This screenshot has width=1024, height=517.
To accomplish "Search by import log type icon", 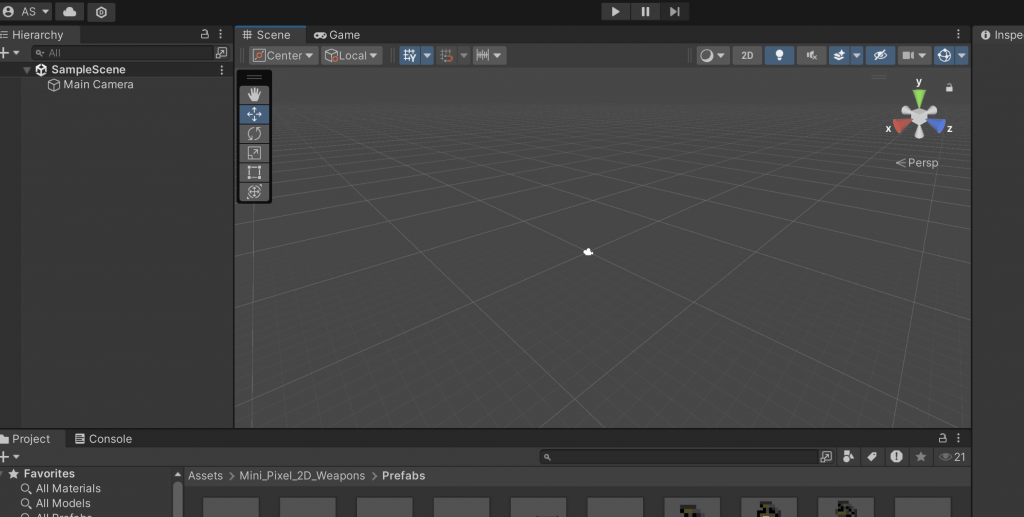I will coord(897,457).
